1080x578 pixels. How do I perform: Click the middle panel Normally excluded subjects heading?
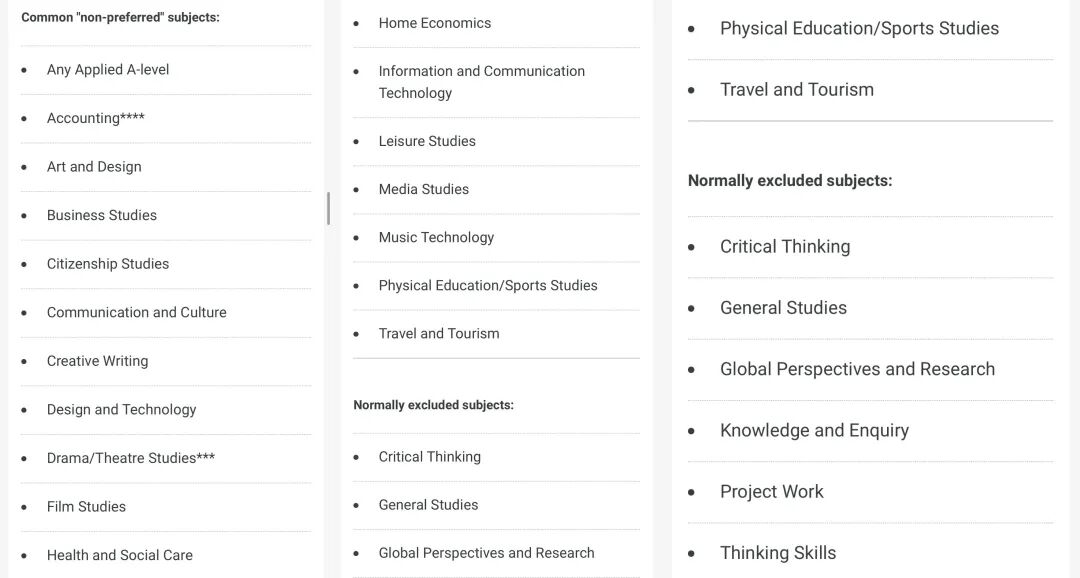click(433, 405)
